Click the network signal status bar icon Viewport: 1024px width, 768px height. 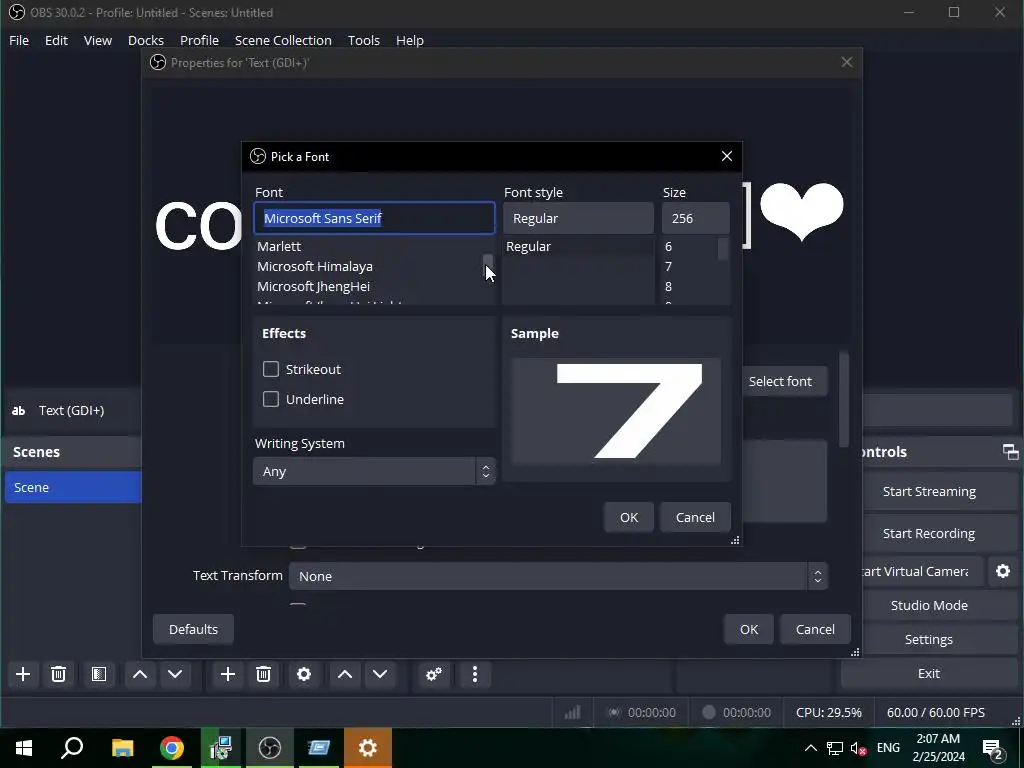coord(572,712)
